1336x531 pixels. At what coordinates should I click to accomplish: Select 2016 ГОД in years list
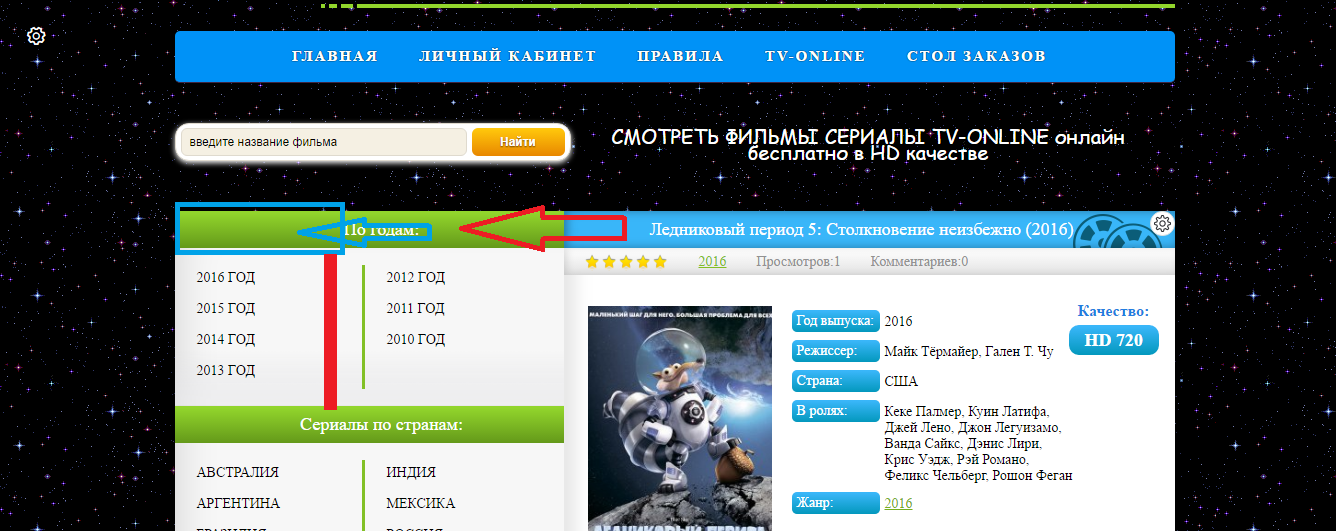click(x=226, y=278)
